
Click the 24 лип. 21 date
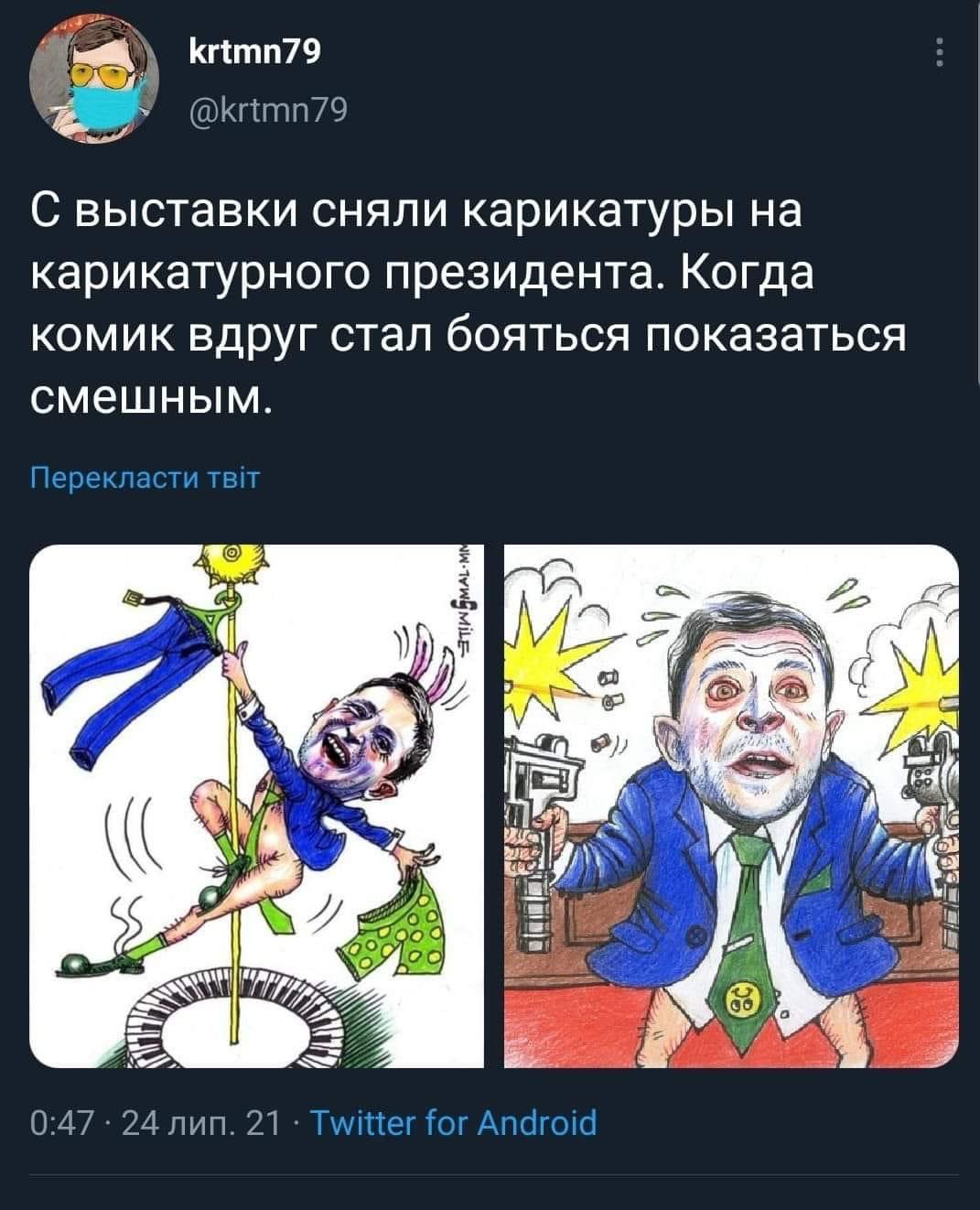click(206, 1122)
